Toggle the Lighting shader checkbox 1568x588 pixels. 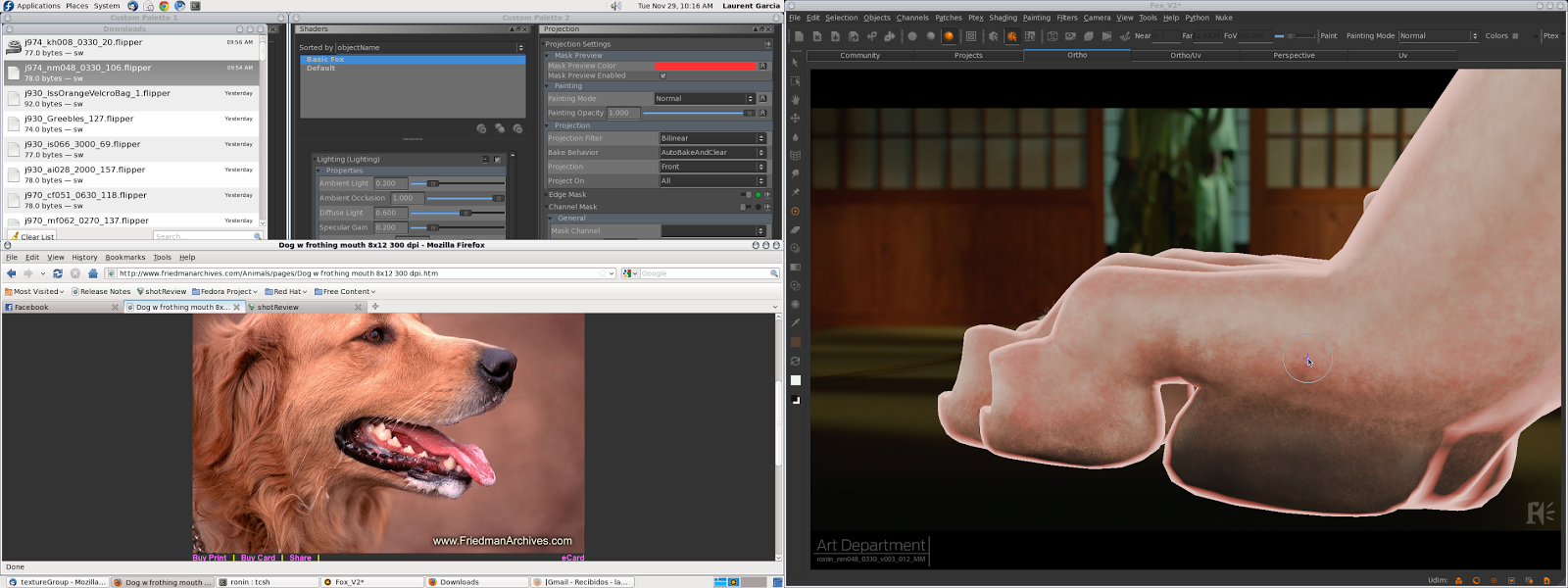[x=498, y=159]
